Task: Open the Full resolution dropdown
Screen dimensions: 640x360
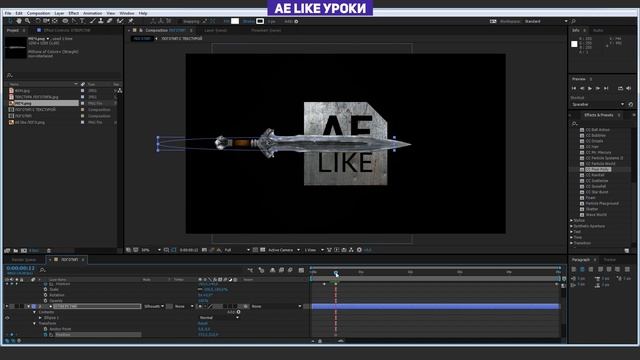Action: (x=237, y=250)
